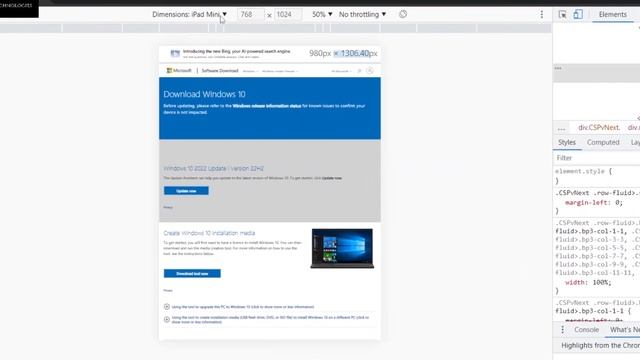Click the Bing banner icon
The height and width of the screenshot is (360, 640).
point(175,53)
